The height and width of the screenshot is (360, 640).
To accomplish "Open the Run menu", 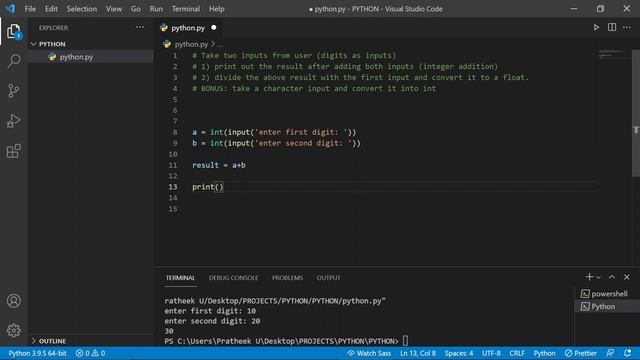I will (156, 9).
